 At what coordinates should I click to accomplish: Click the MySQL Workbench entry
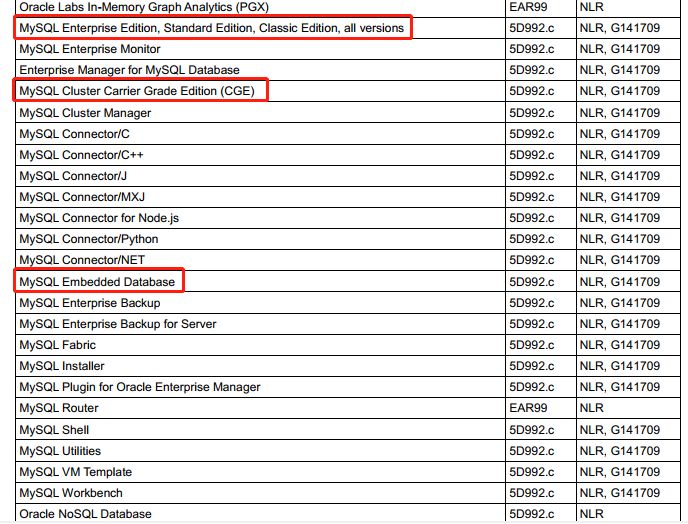[x=71, y=494]
